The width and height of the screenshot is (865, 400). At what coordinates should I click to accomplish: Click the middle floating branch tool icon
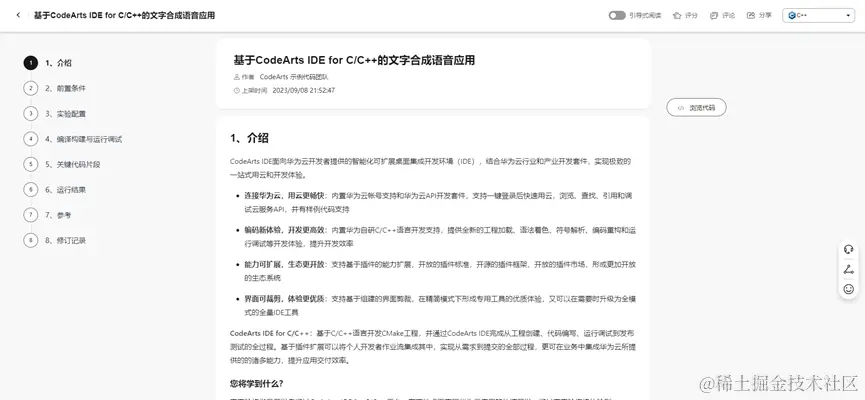tap(848, 269)
